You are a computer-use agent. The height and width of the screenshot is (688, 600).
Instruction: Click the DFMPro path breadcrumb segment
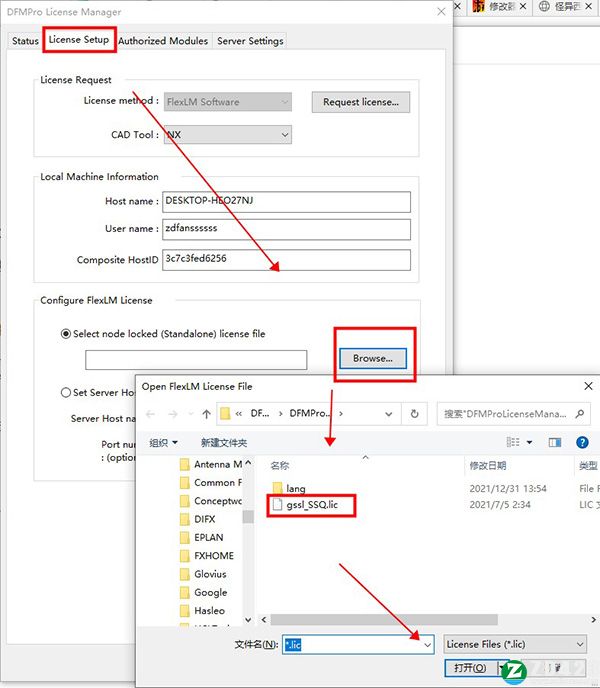[x=309, y=413]
